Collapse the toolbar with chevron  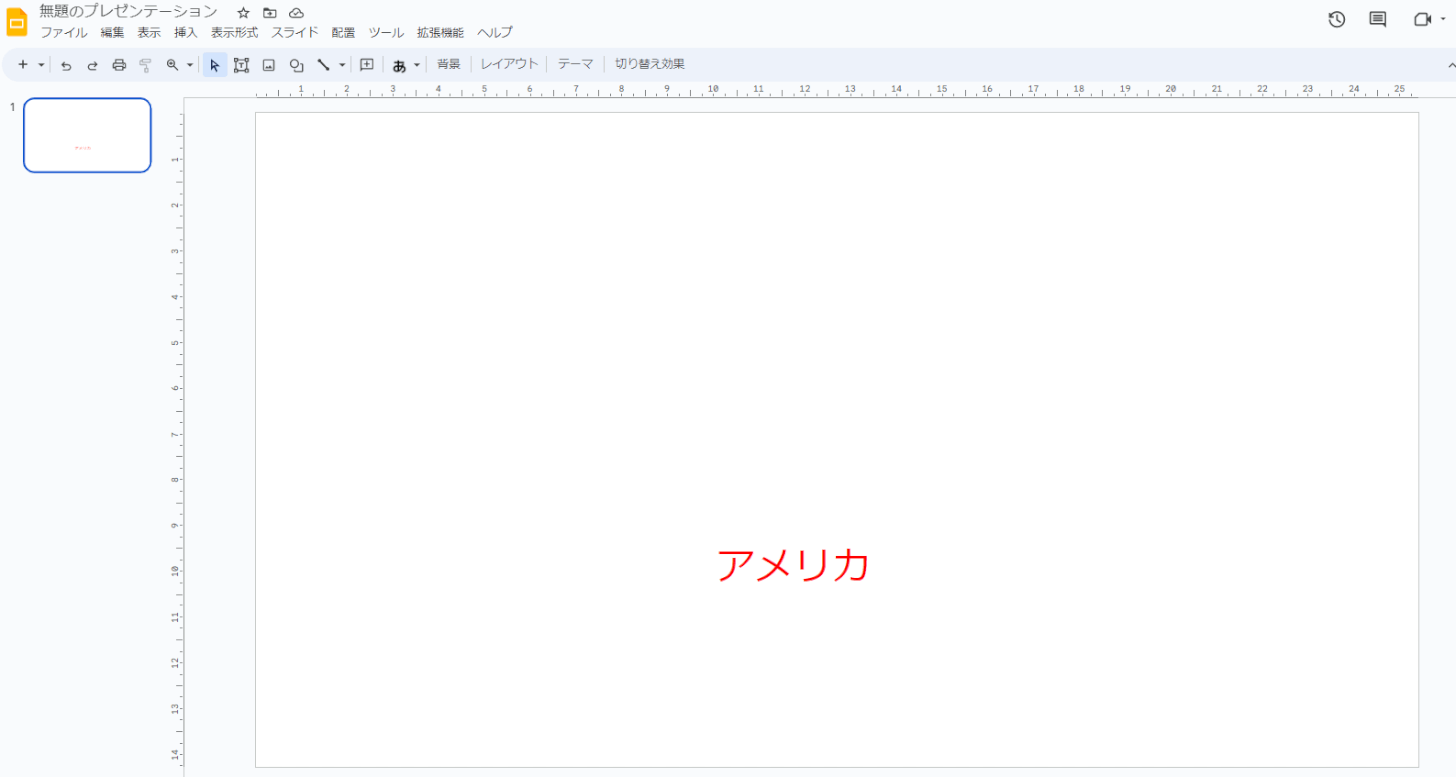(1452, 64)
